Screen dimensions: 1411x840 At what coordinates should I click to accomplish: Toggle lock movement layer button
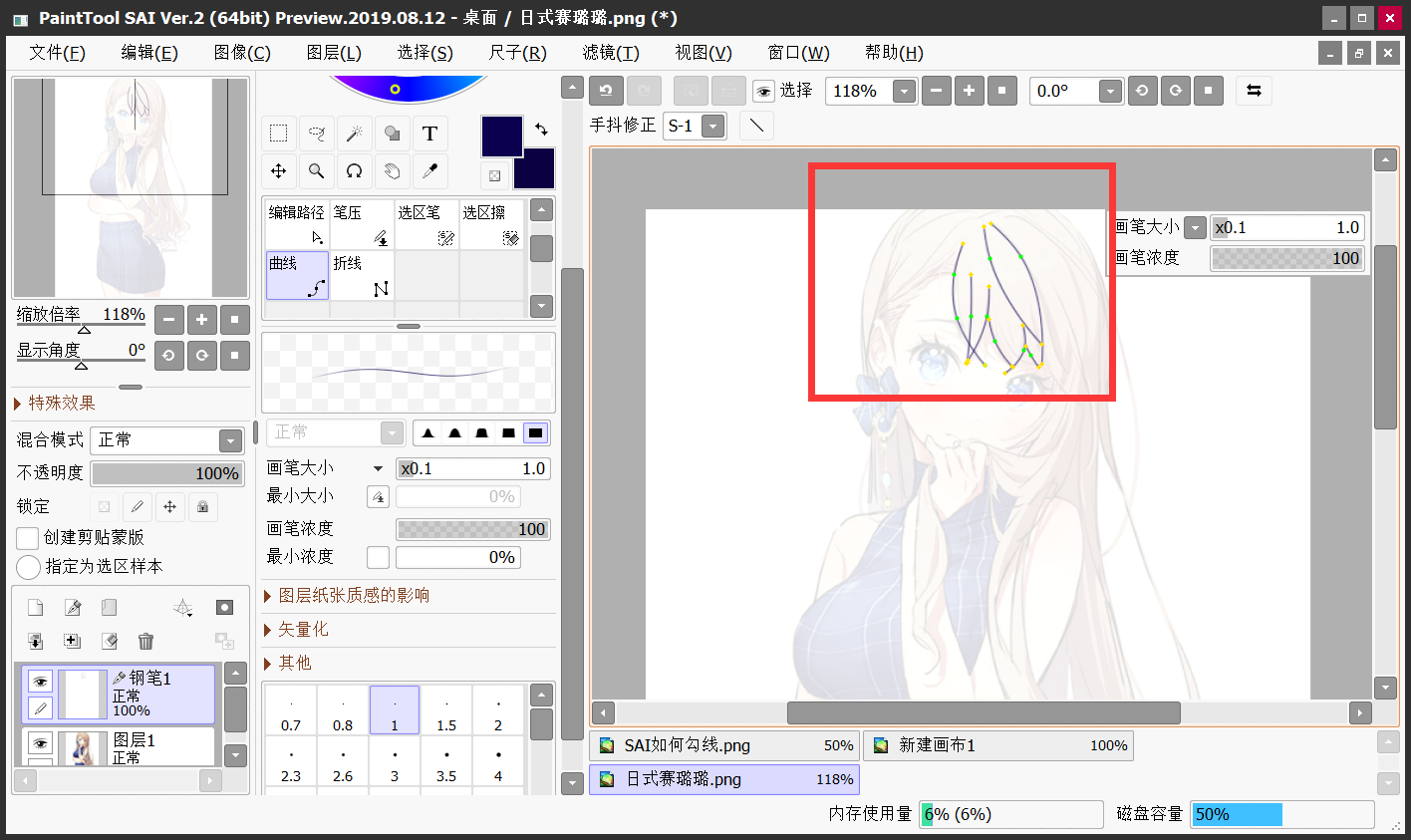tap(169, 506)
